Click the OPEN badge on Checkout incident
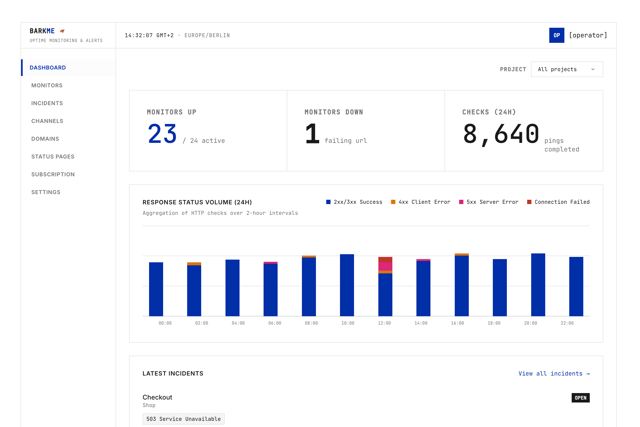 580,398
